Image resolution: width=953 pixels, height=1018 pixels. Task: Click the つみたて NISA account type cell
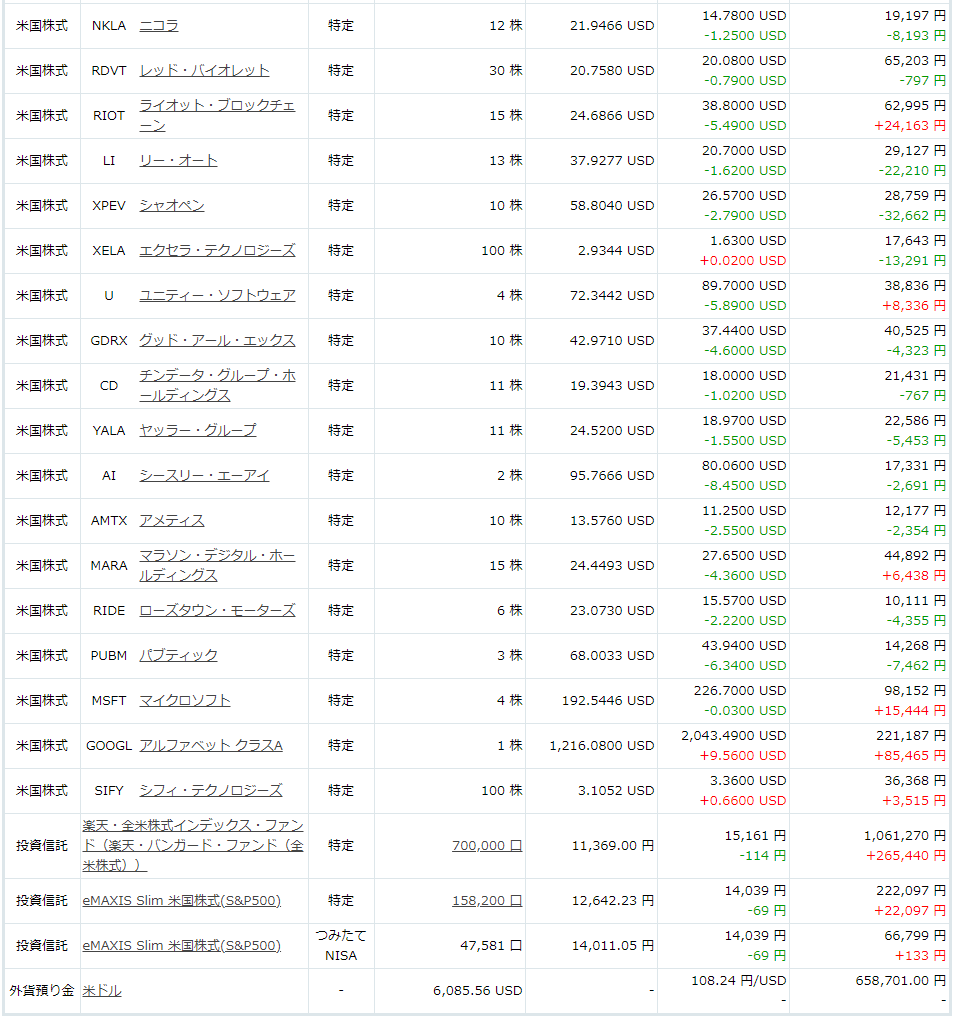(341, 945)
